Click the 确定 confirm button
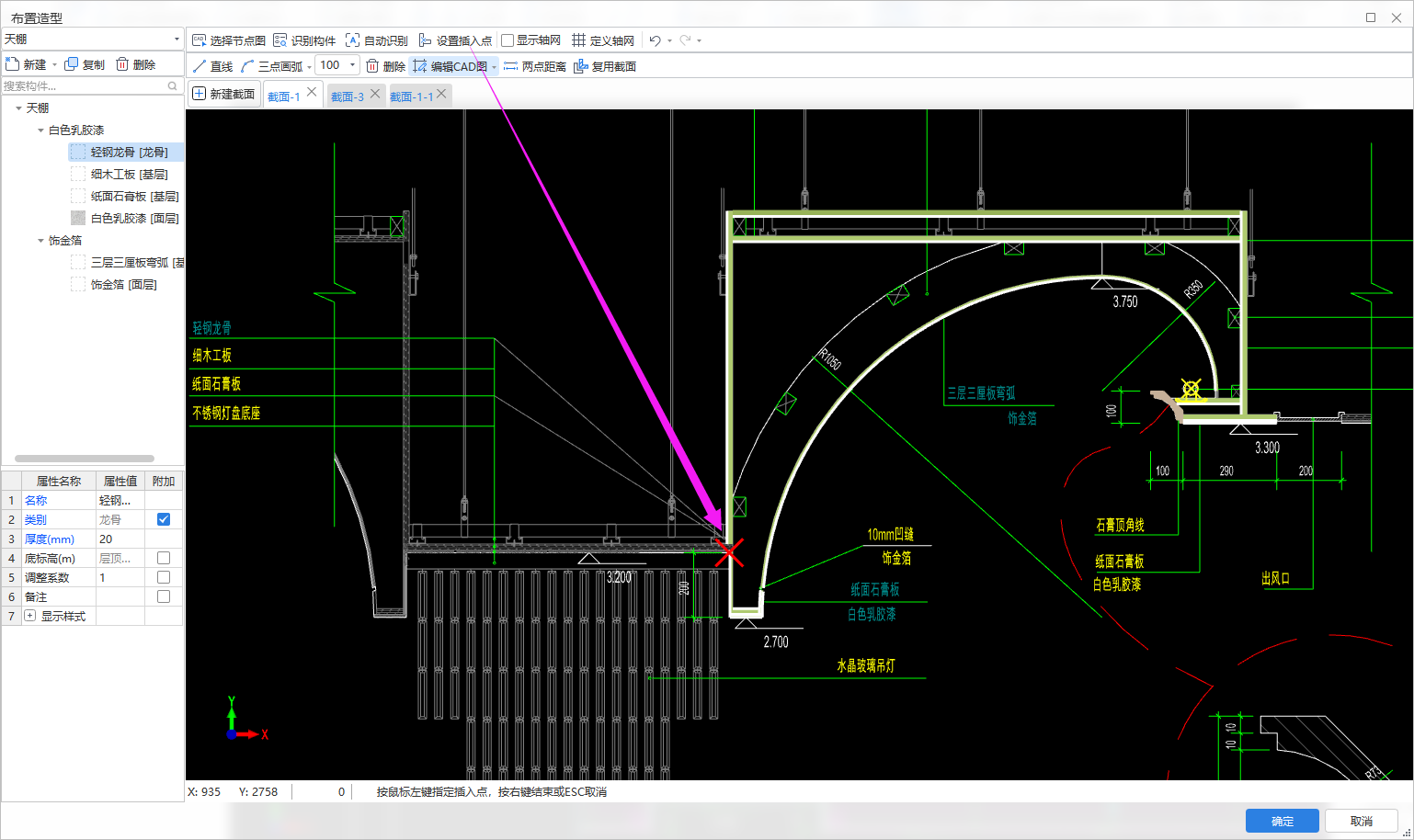1414x840 pixels. tap(1282, 821)
